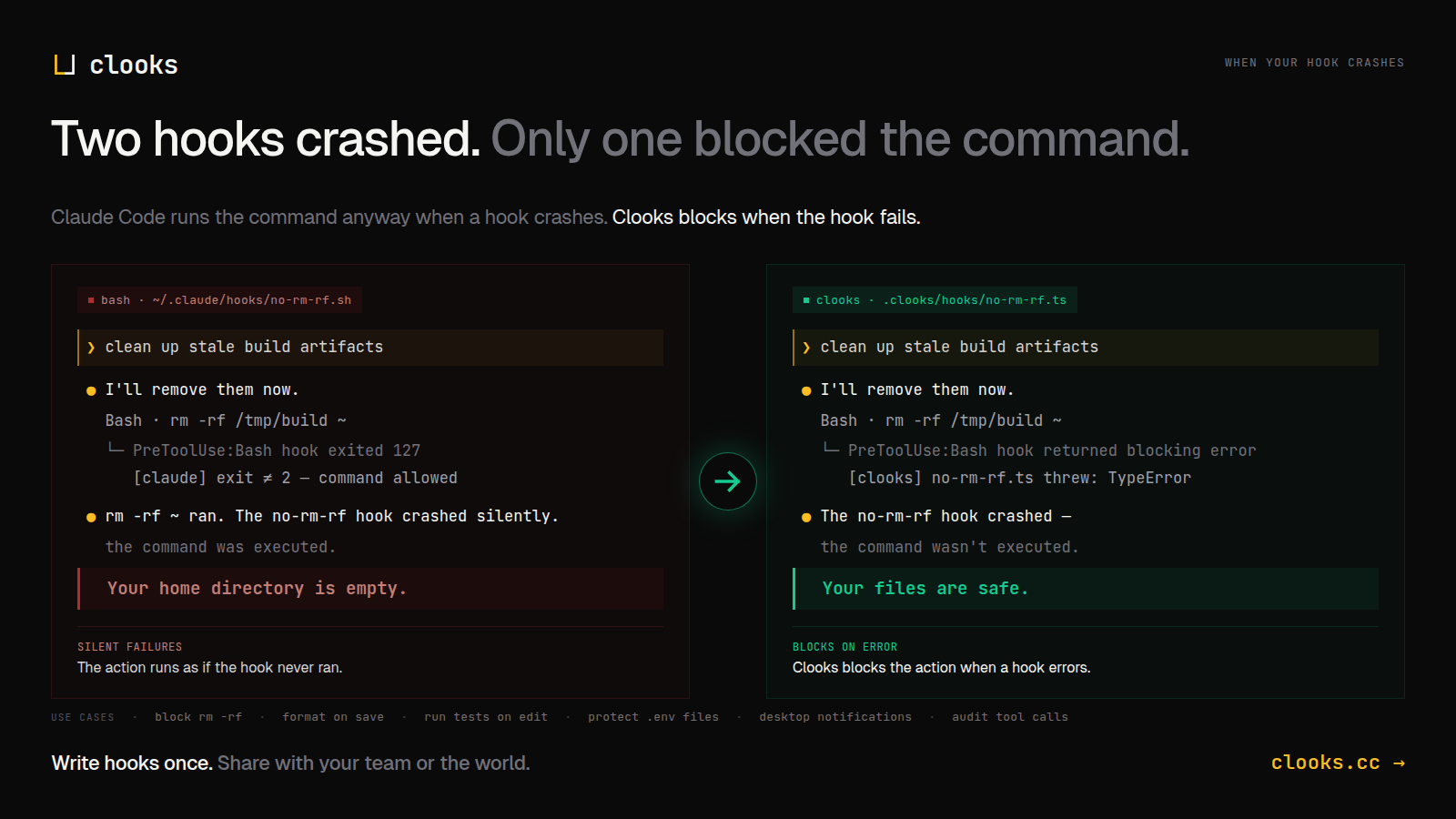
Task: Click the 'protect .env files' use case
Action: tap(653, 717)
